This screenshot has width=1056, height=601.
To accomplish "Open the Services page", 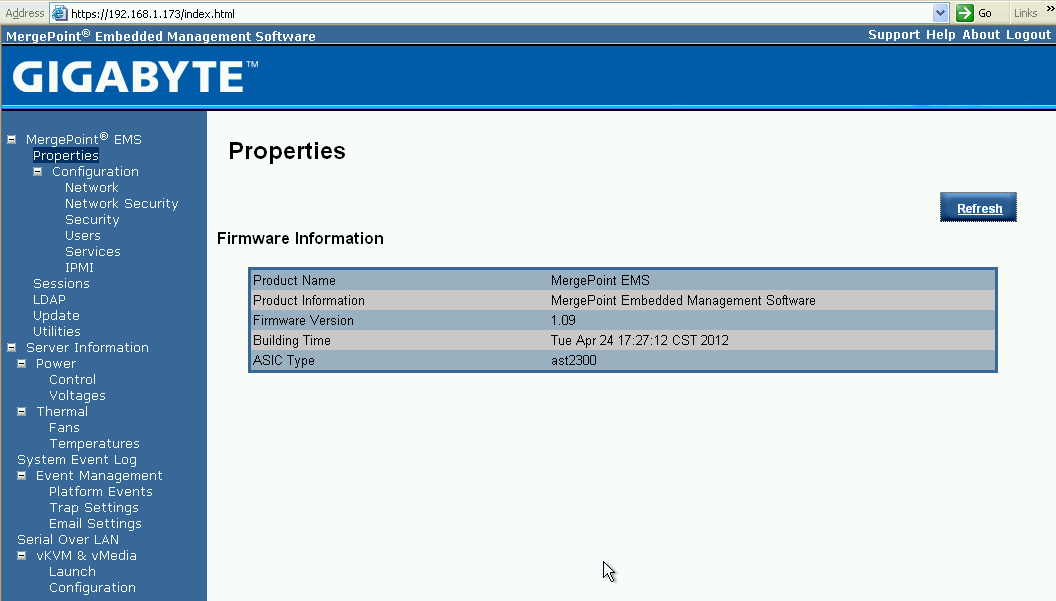I will pyautogui.click(x=92, y=251).
